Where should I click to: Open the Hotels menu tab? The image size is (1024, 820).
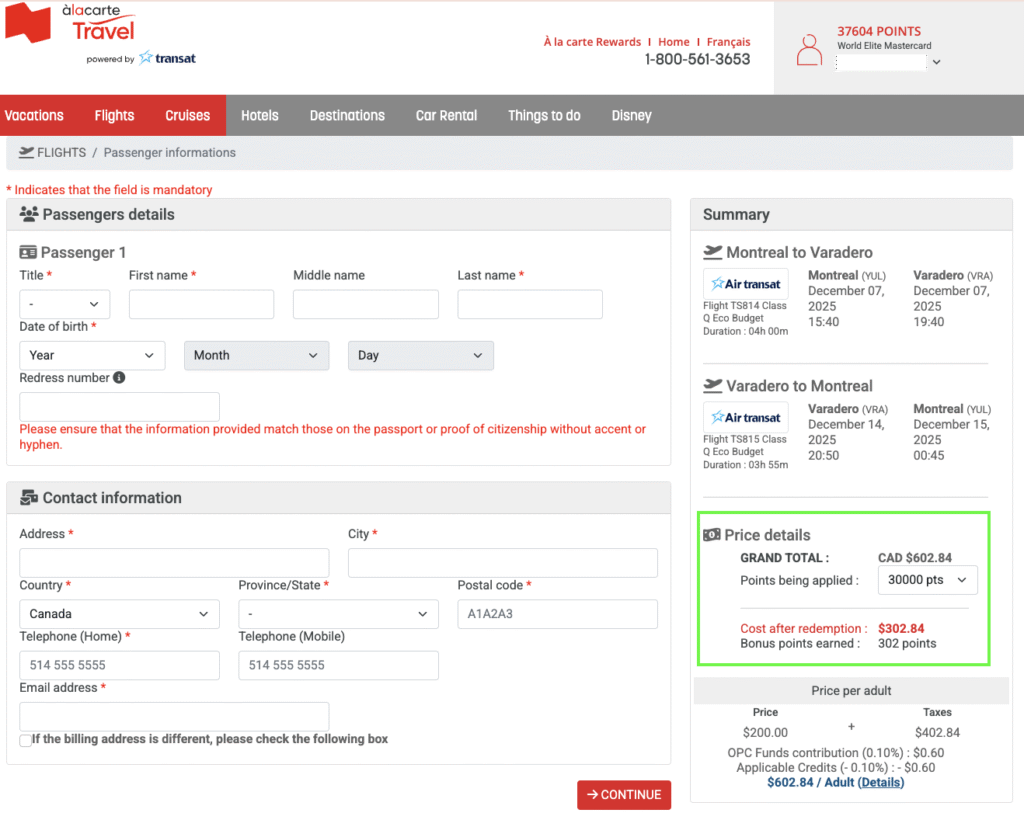coord(260,115)
